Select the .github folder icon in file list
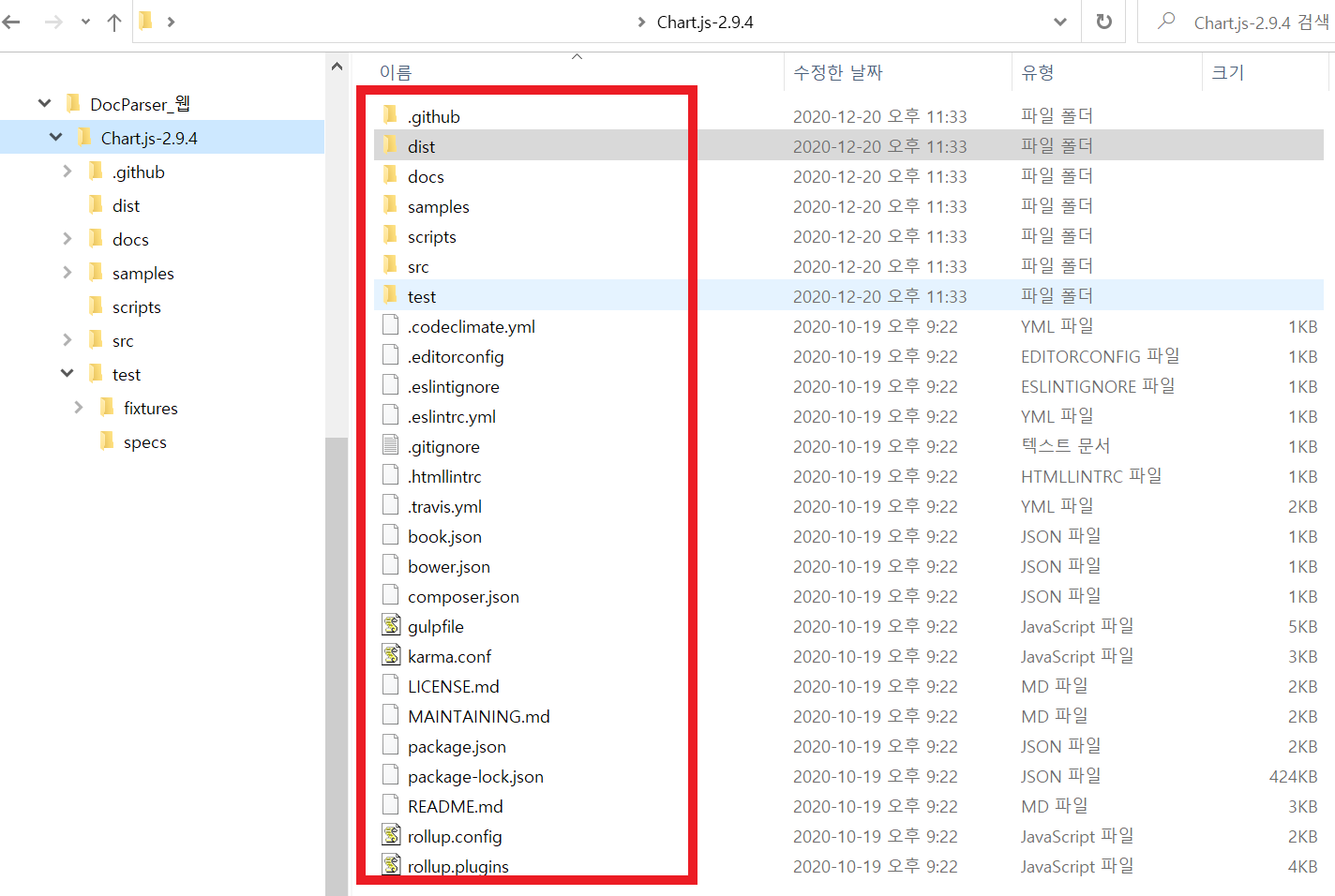The width and height of the screenshot is (1335, 896). coord(391,115)
